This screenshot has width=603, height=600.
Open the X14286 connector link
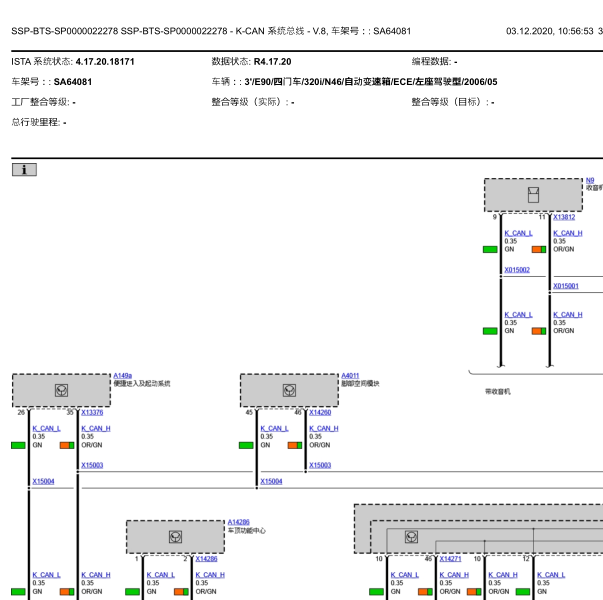click(x=206, y=559)
